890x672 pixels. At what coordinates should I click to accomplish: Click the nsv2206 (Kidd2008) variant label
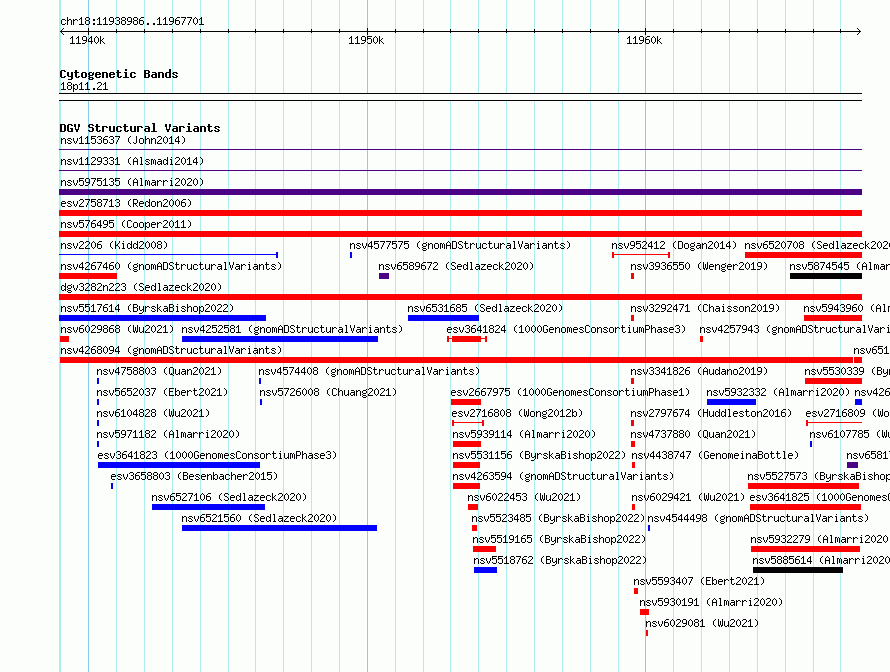[x=114, y=245]
